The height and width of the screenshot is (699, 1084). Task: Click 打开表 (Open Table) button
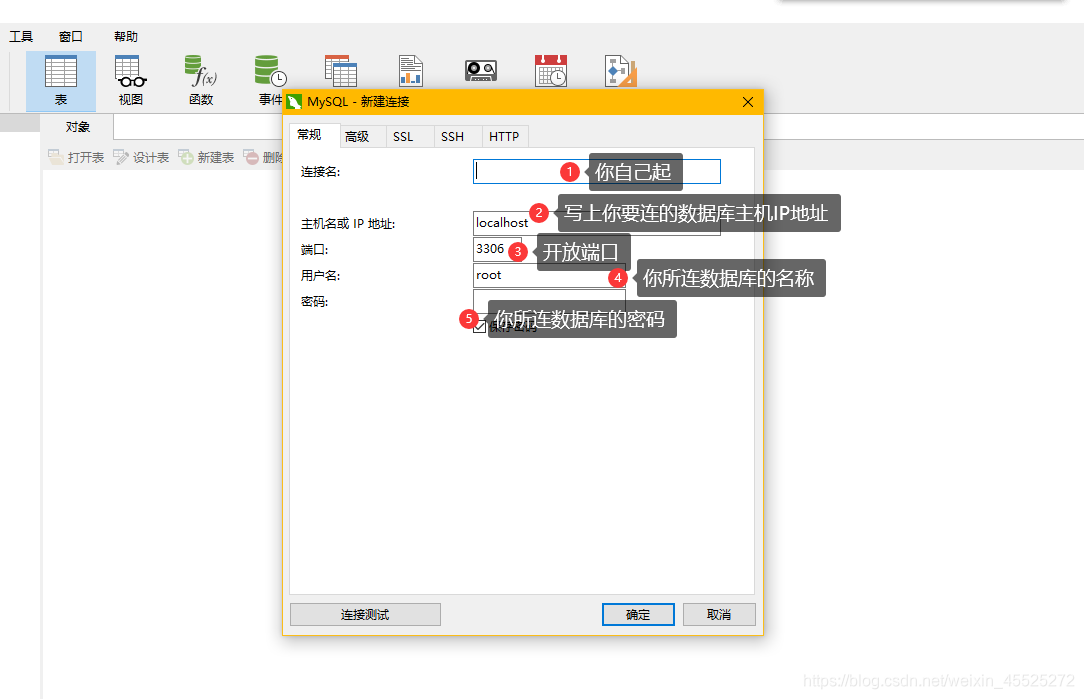click(76, 158)
